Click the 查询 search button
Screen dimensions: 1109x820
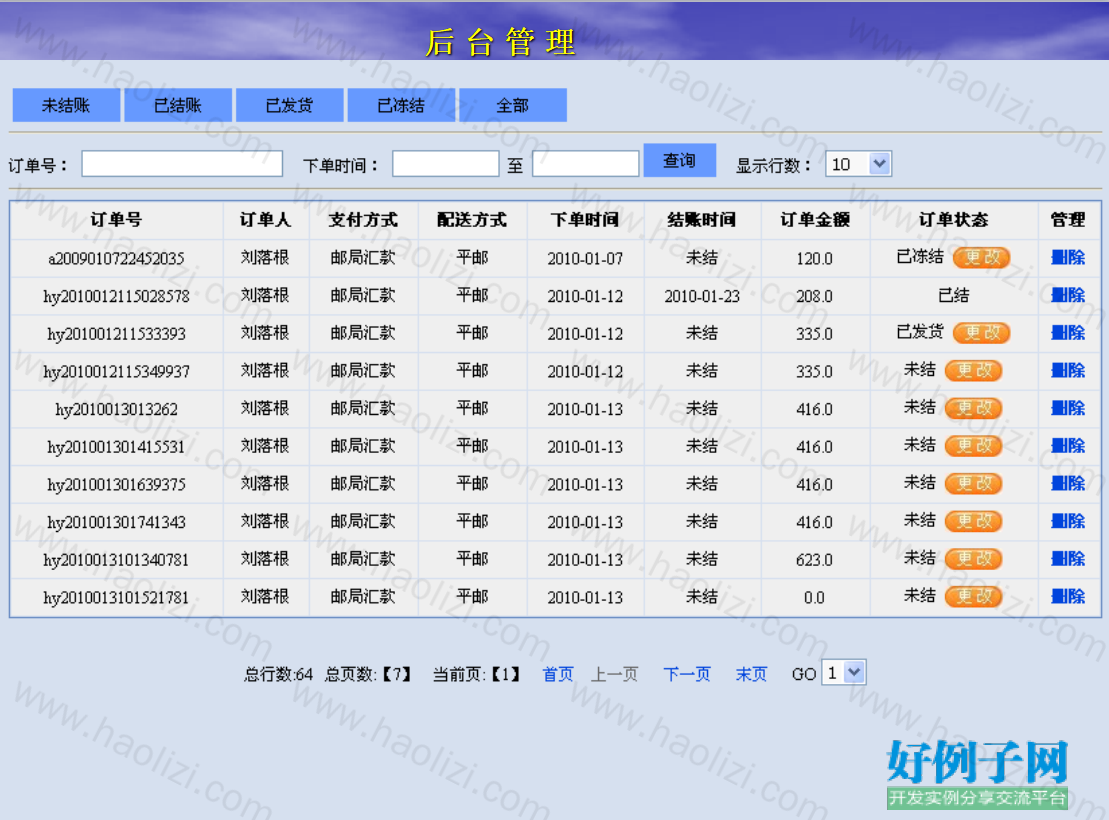[x=680, y=161]
